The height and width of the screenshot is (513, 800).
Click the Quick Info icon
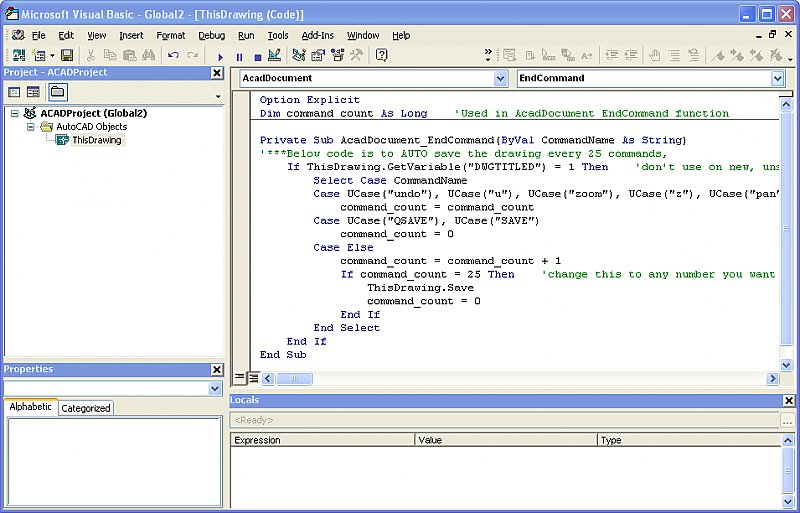(x=548, y=55)
